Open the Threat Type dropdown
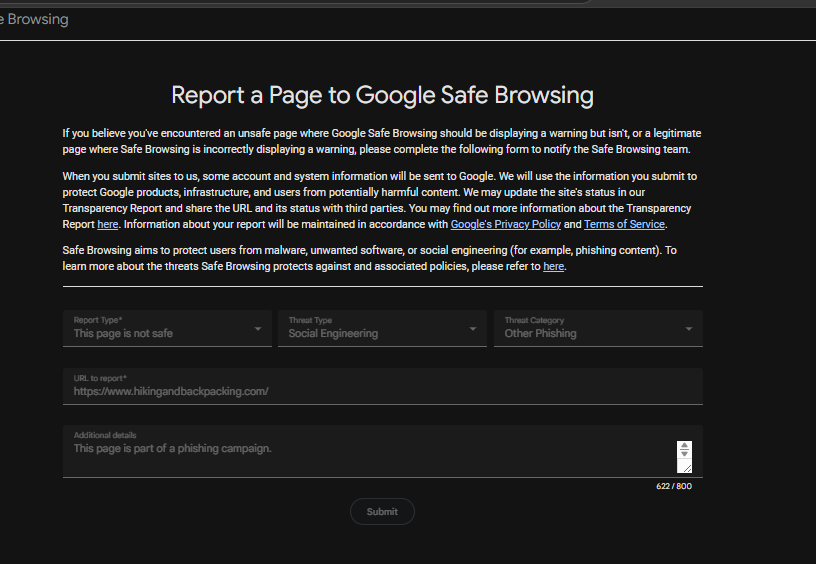 point(382,328)
